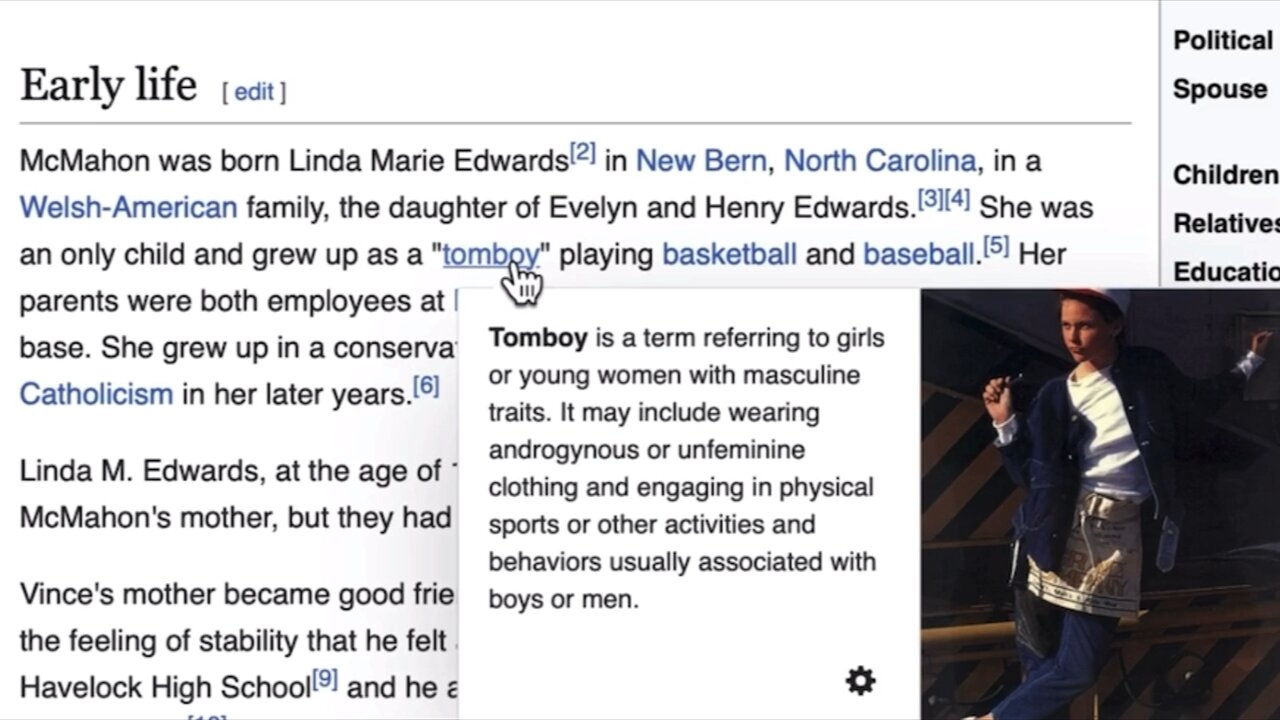Screen dimensions: 1280x720
Task: Open the basketball article link
Action: click(x=730, y=255)
